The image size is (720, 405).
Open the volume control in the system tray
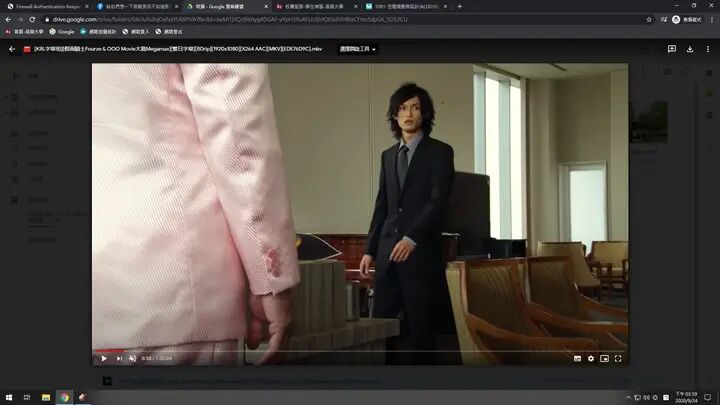coord(646,398)
